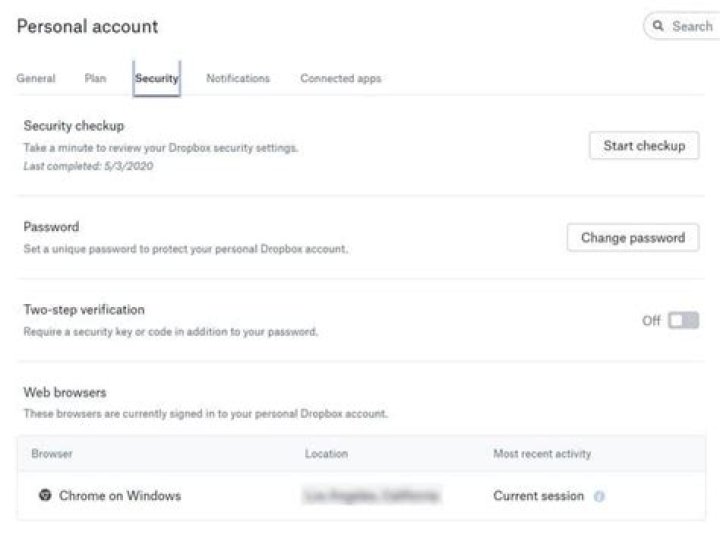
Task: Click the blurred location entry
Action: coord(373,495)
